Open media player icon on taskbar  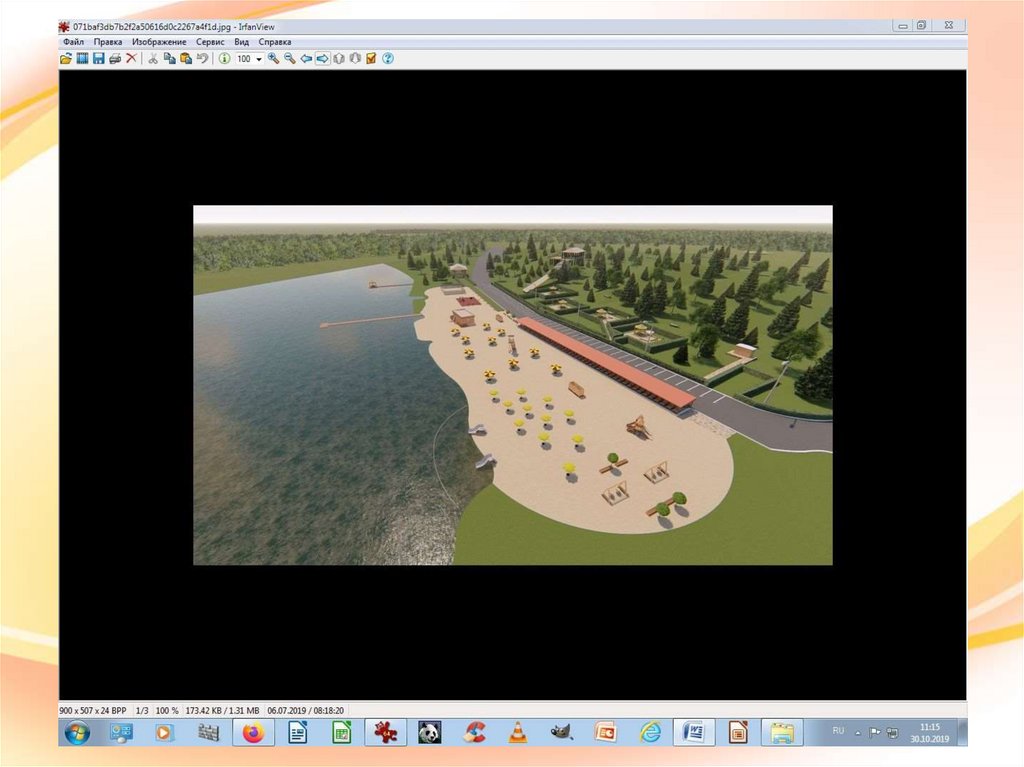click(165, 733)
